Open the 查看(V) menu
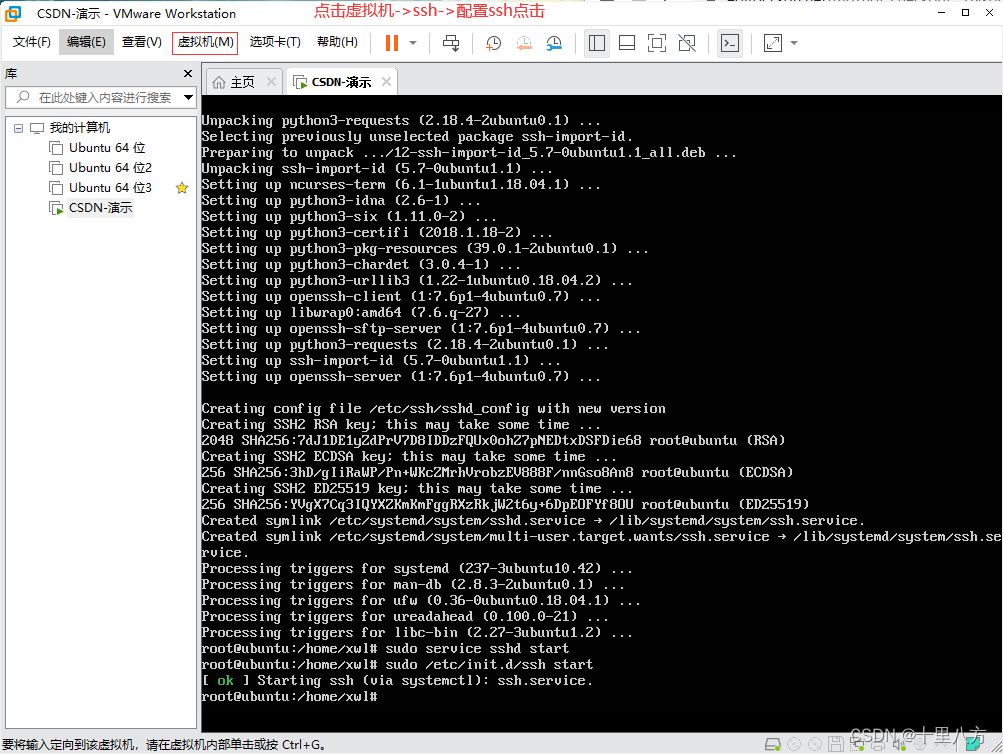This screenshot has width=1003, height=754. 141,42
